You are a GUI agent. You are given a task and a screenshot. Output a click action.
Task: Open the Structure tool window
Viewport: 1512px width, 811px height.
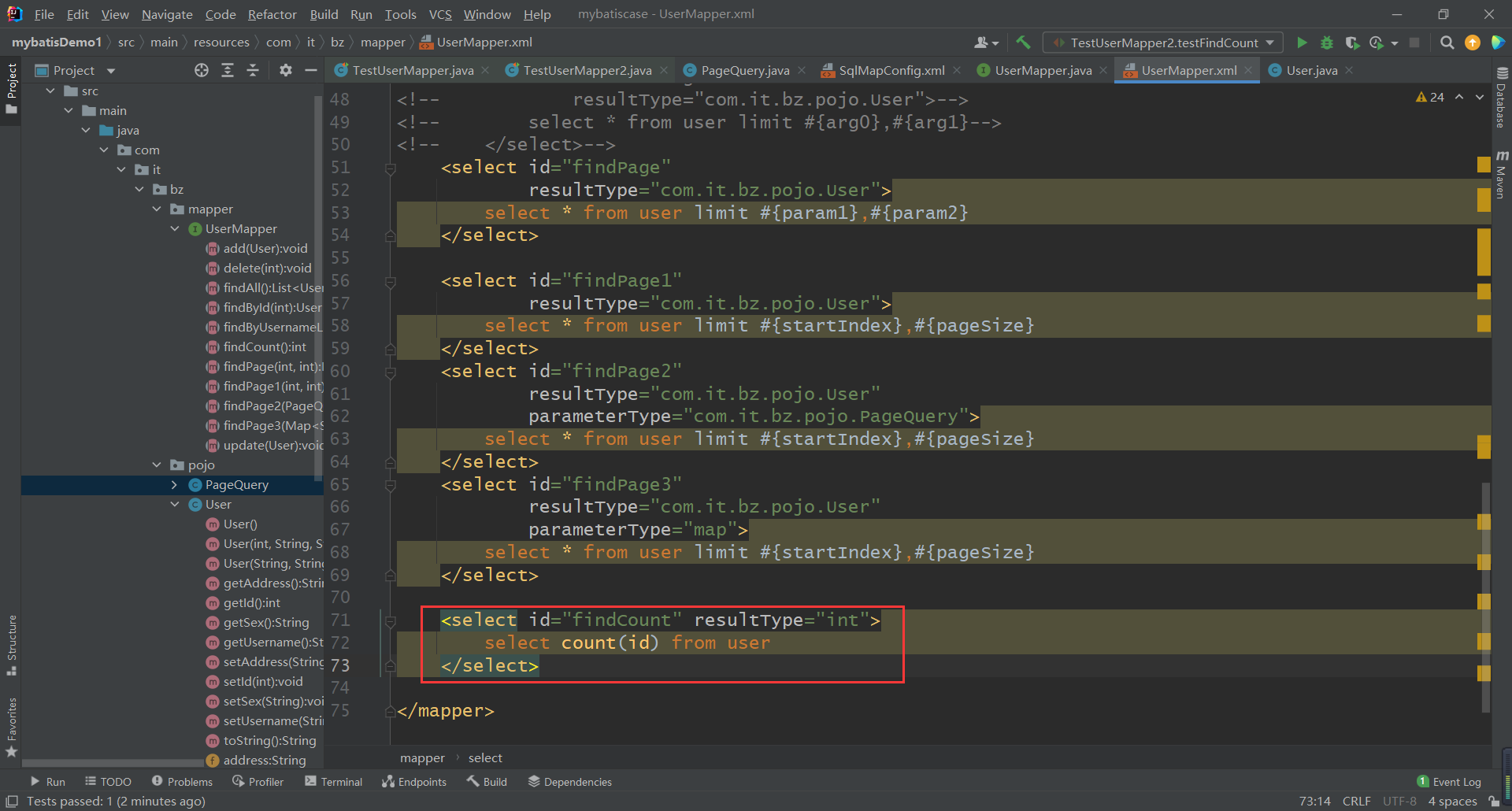[12, 644]
